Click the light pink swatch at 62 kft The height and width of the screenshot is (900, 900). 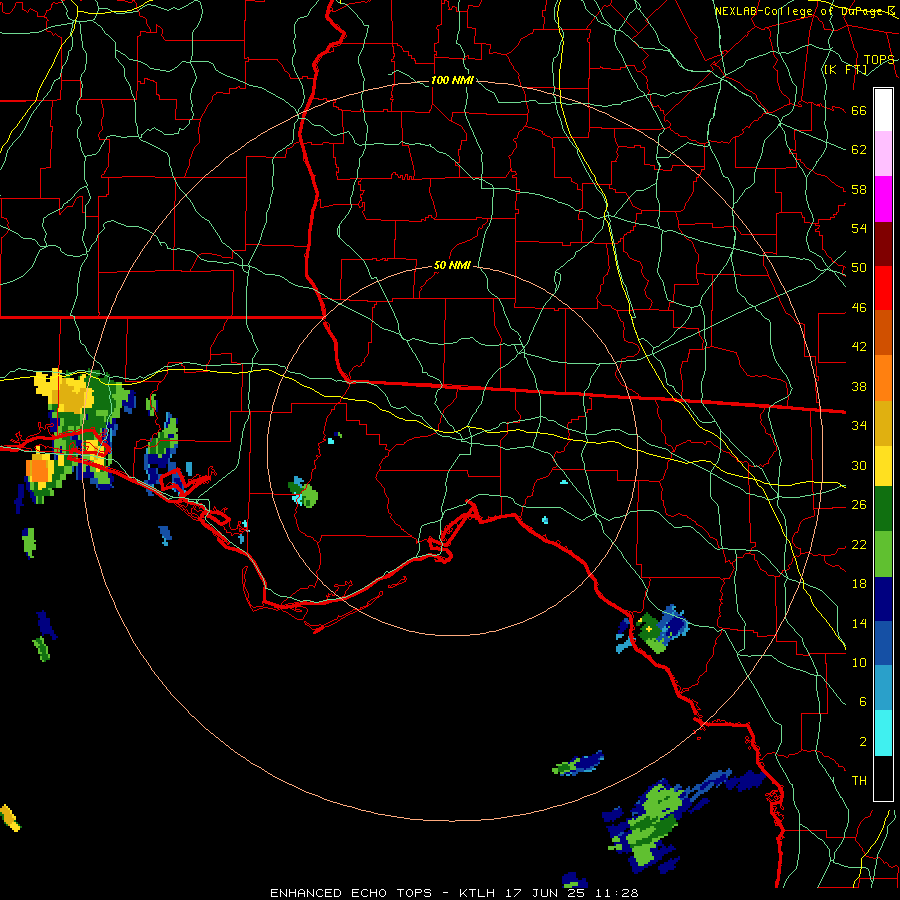tap(883, 153)
